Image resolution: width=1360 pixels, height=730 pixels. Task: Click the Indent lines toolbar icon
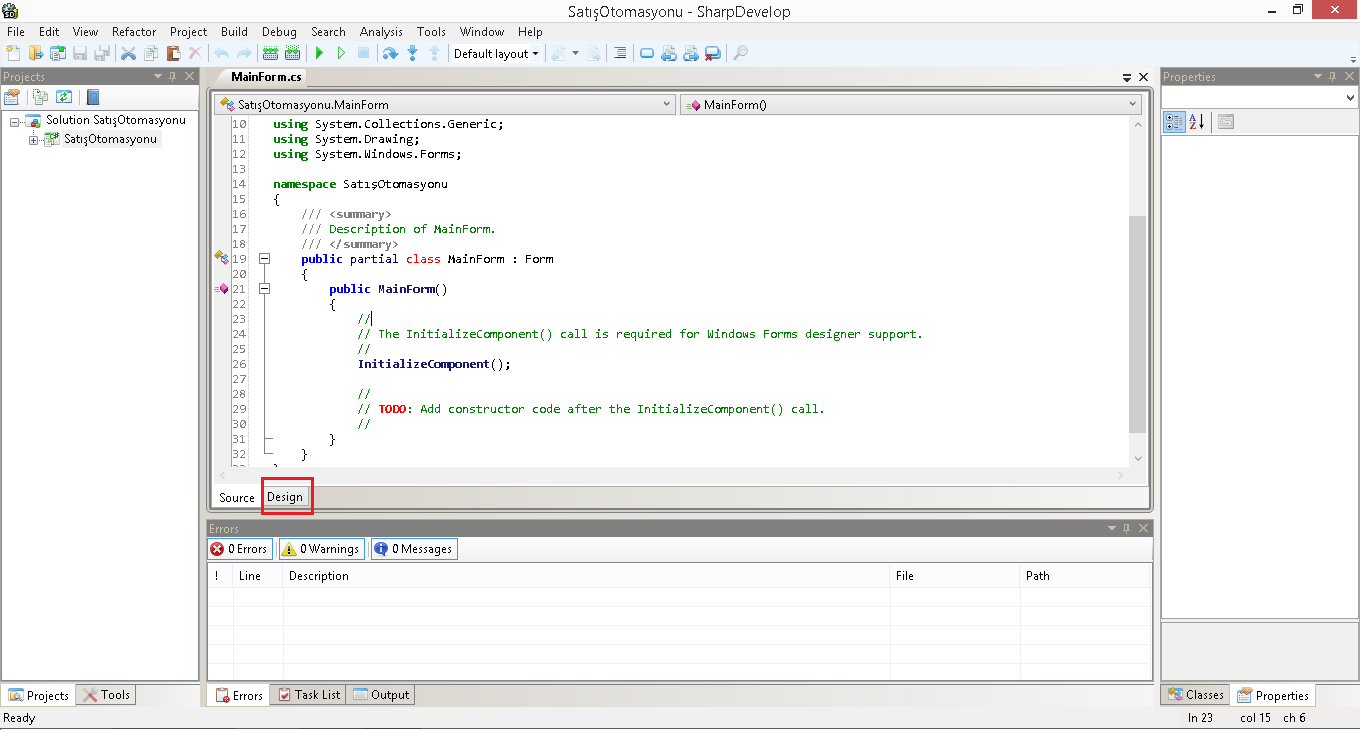(x=620, y=53)
